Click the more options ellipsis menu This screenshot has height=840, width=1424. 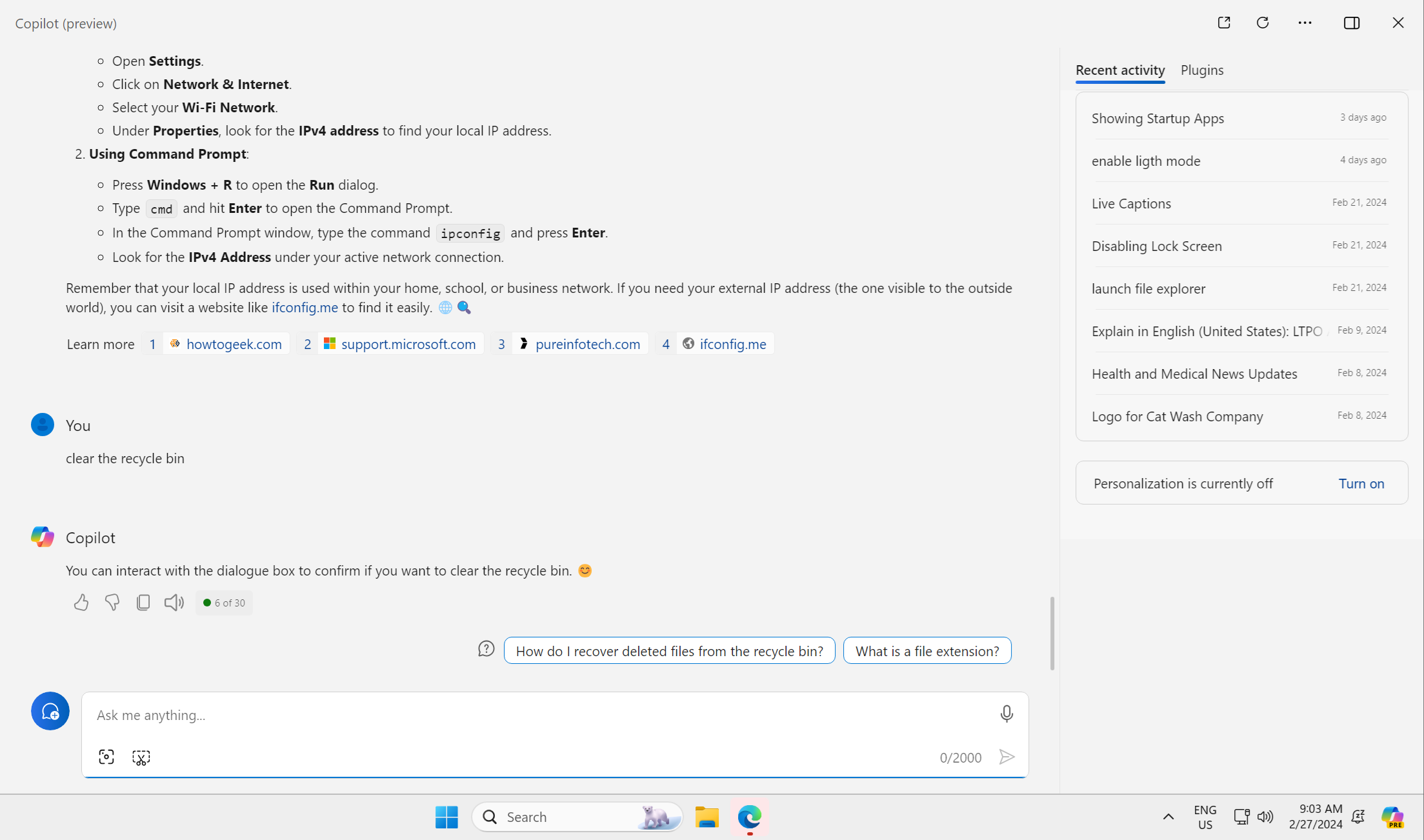pos(1305,22)
